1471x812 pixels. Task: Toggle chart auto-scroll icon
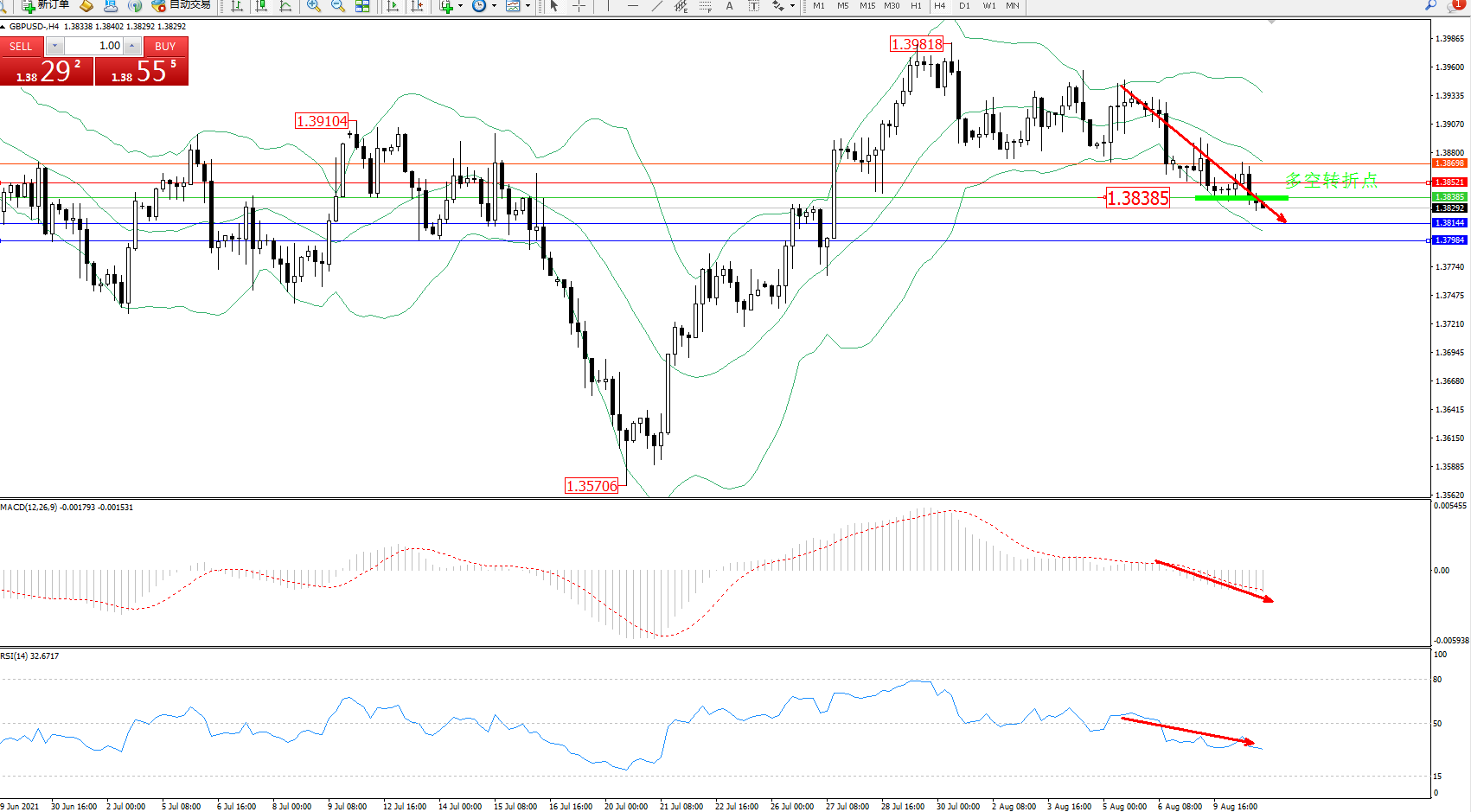393,6
